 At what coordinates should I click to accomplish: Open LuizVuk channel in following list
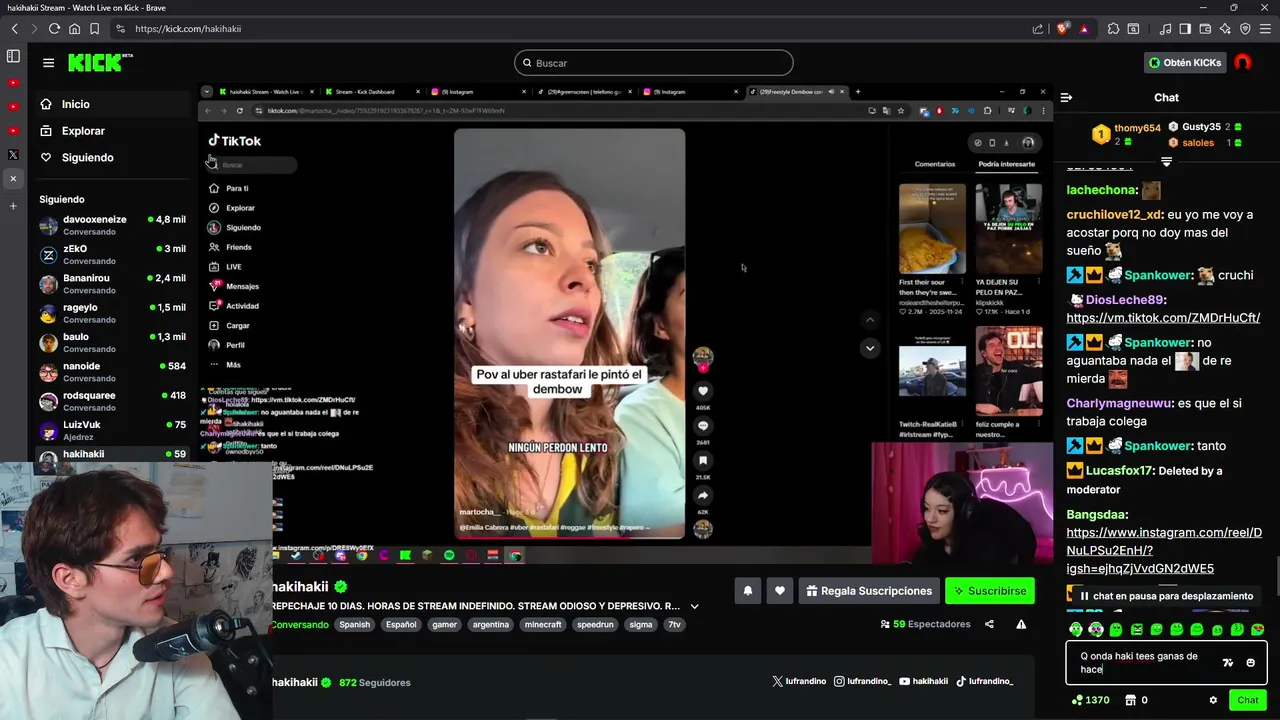(x=112, y=431)
